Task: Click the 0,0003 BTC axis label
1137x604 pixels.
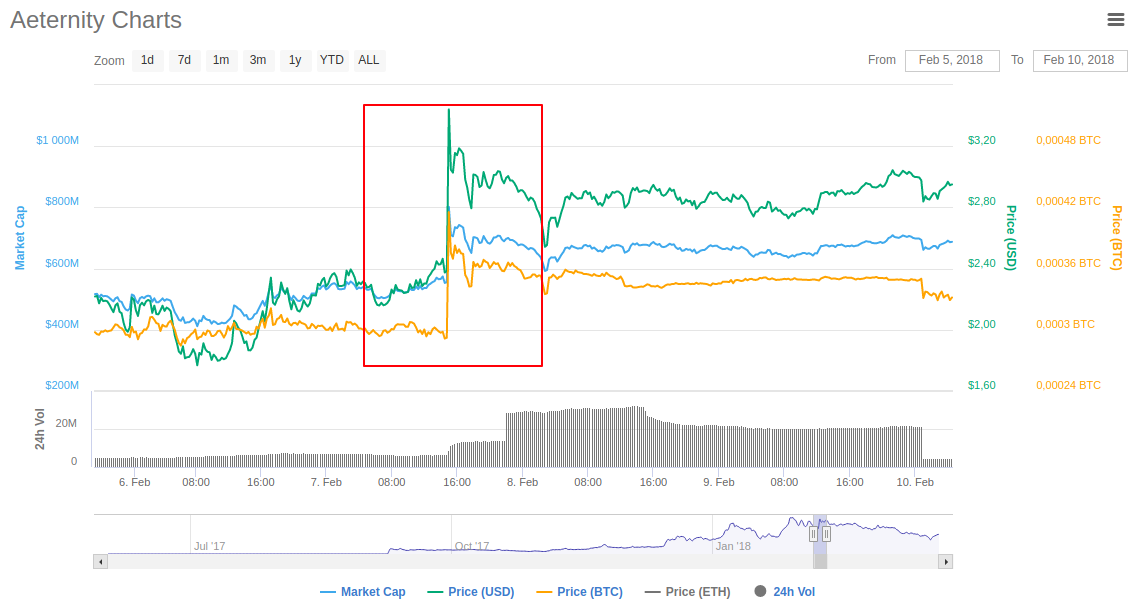Action: [1065, 324]
